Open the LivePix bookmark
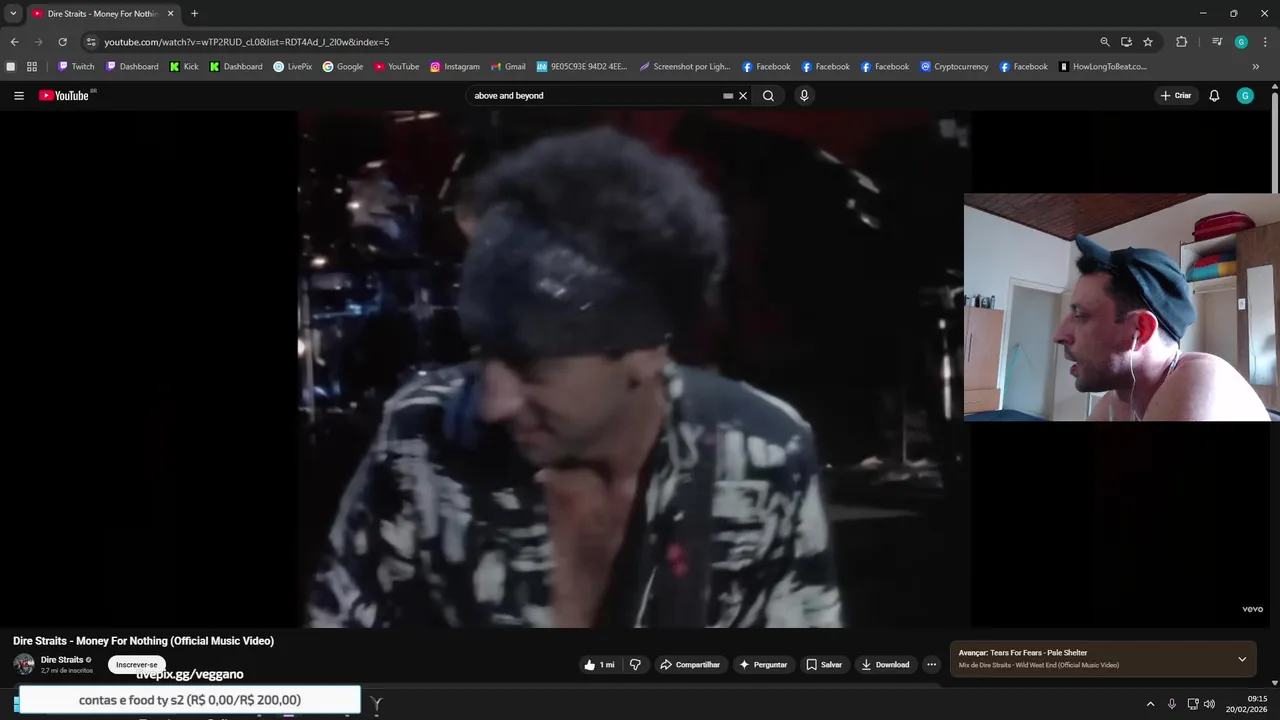The width and height of the screenshot is (1280, 720). (292, 67)
